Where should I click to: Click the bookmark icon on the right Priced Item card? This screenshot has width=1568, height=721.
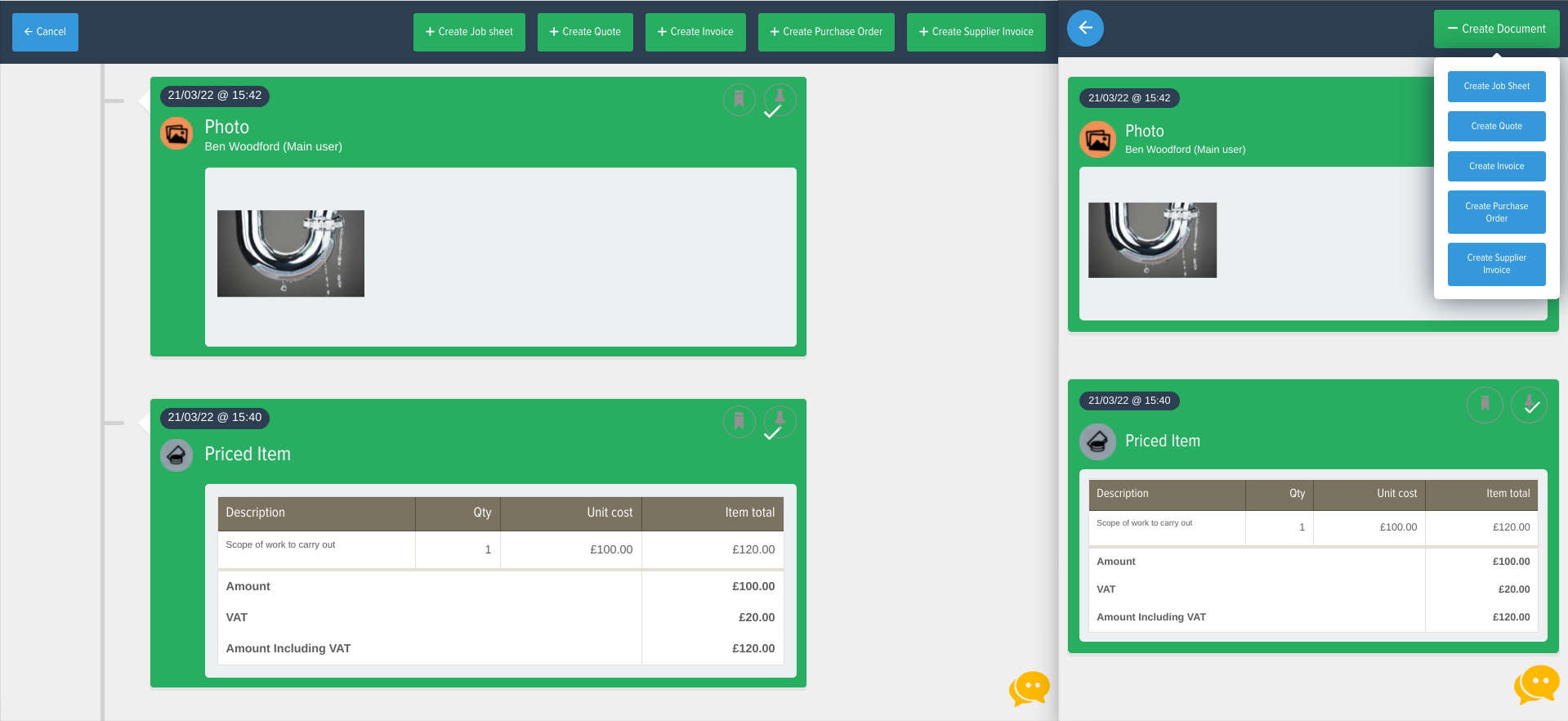(1485, 404)
